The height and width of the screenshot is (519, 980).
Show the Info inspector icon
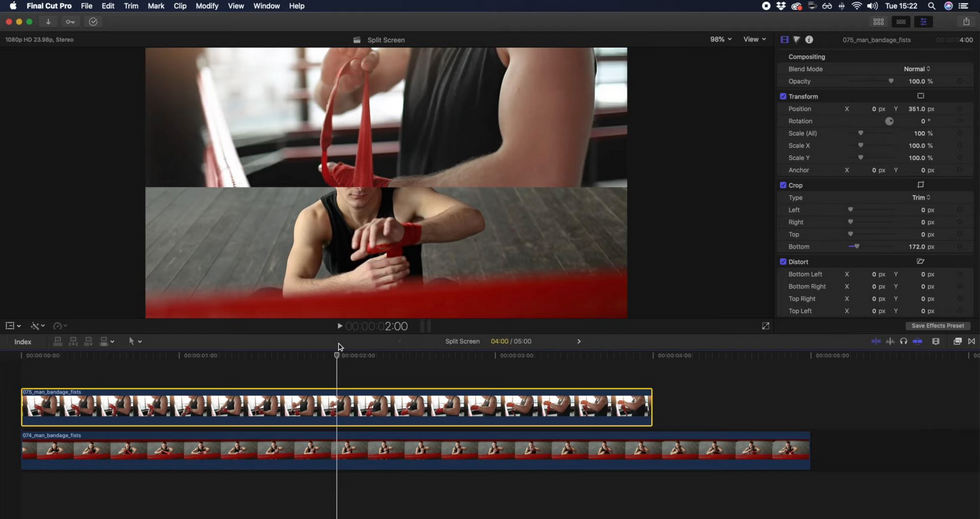(809, 40)
